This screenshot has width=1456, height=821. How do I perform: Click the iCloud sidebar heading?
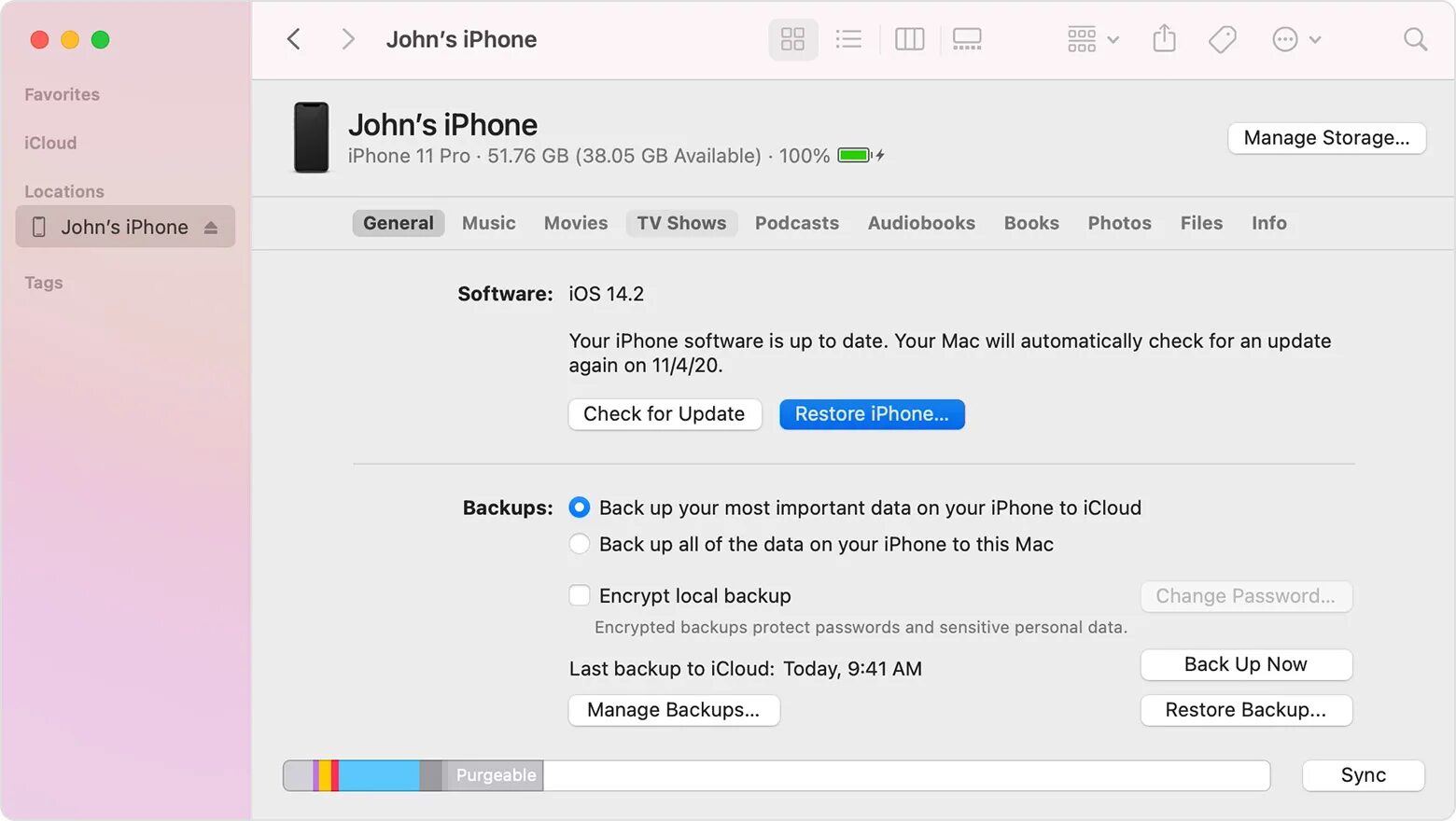50,143
